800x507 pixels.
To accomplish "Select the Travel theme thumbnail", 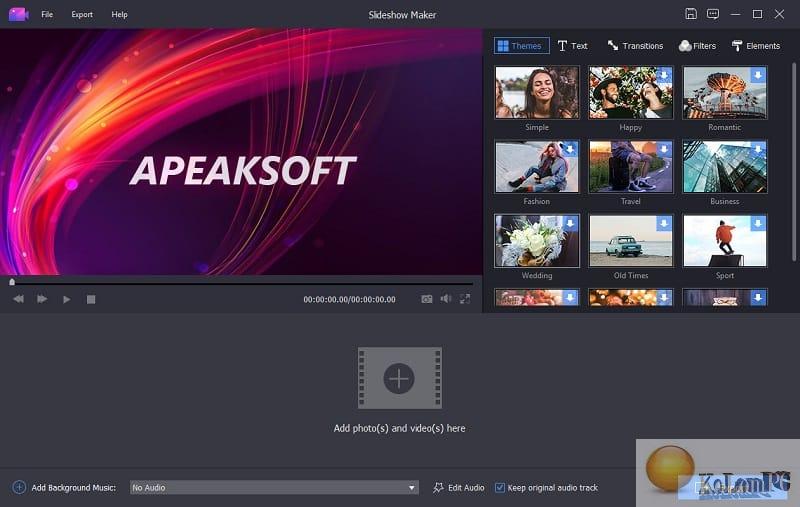I will (x=631, y=167).
